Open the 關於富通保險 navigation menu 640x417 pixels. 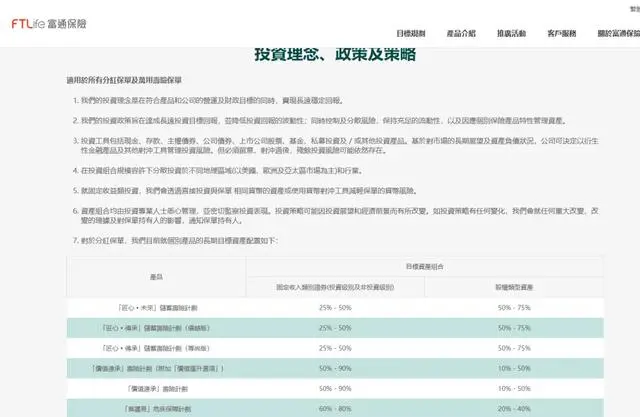(x=619, y=33)
